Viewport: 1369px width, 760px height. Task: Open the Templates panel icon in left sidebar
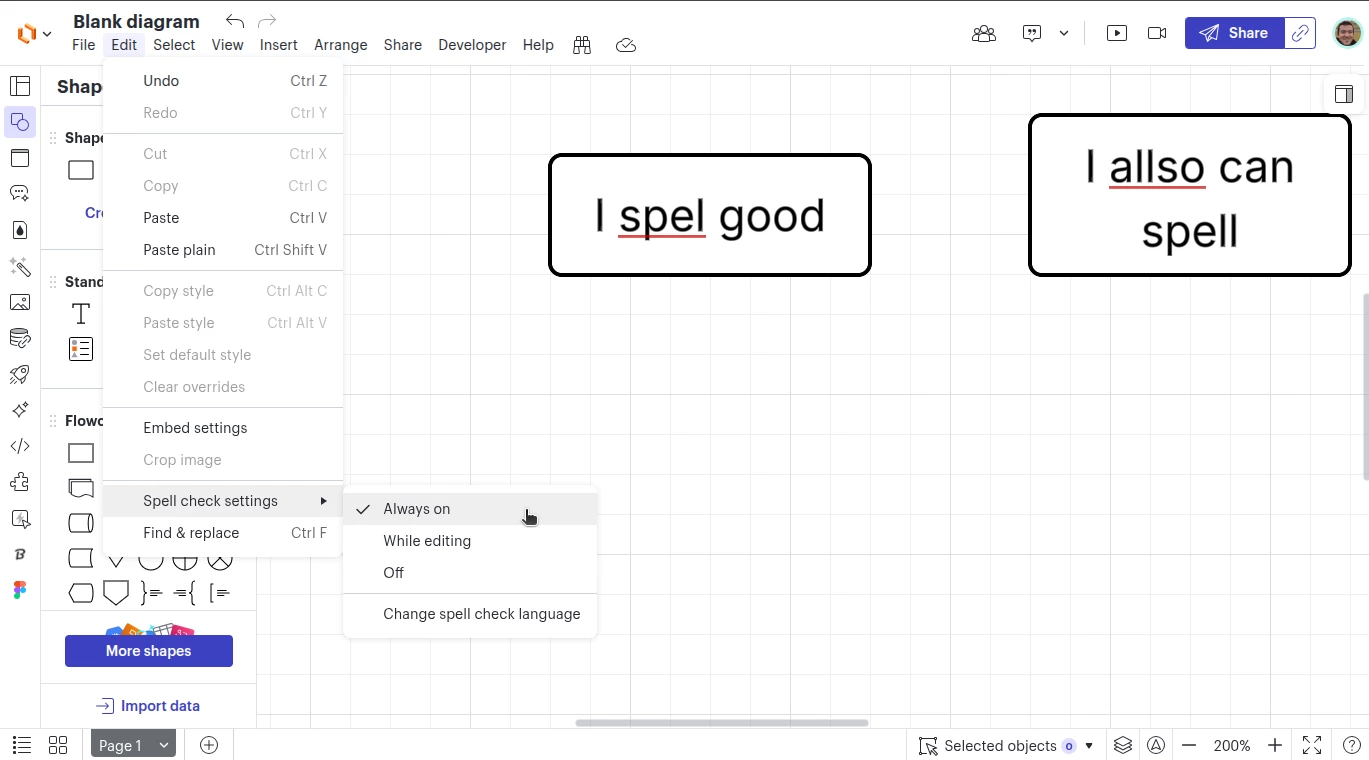point(20,86)
